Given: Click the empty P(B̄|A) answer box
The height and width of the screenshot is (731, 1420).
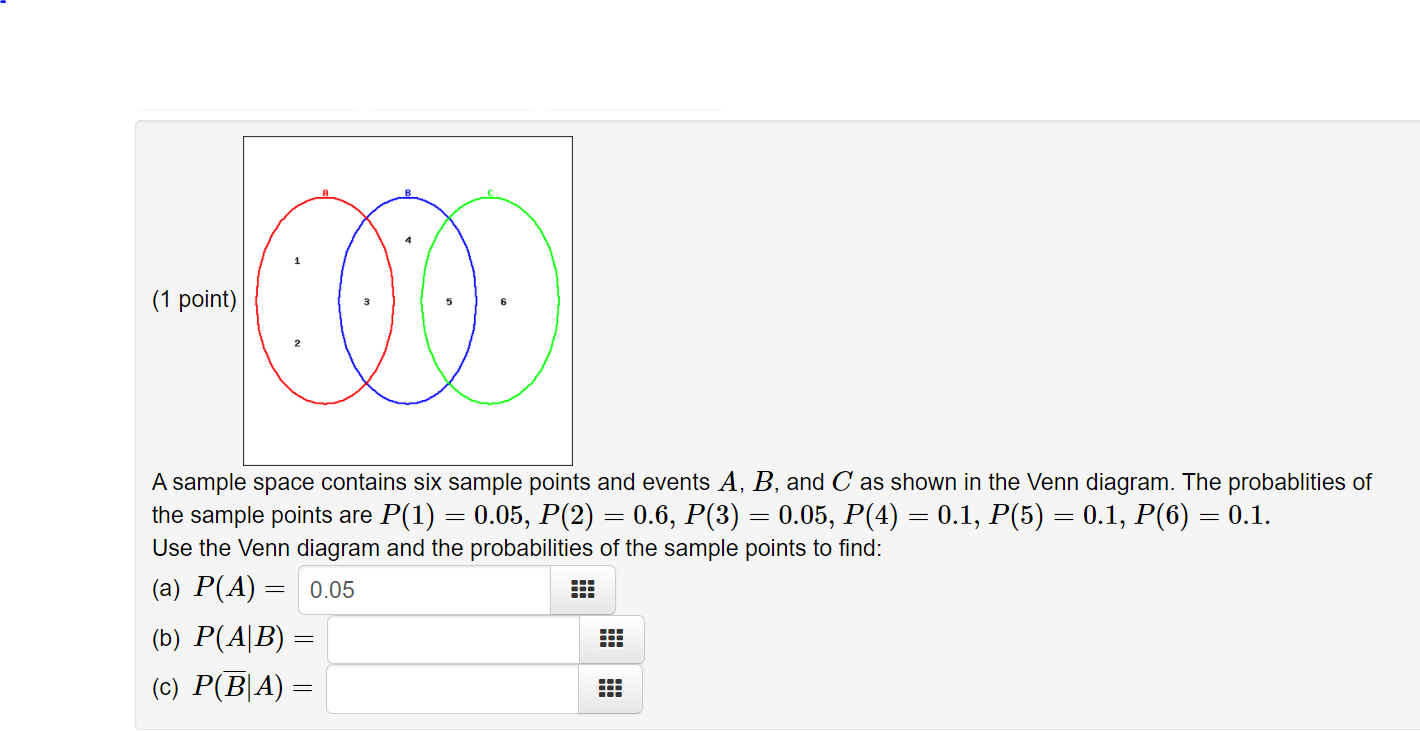Looking at the screenshot, I should click(x=452, y=689).
